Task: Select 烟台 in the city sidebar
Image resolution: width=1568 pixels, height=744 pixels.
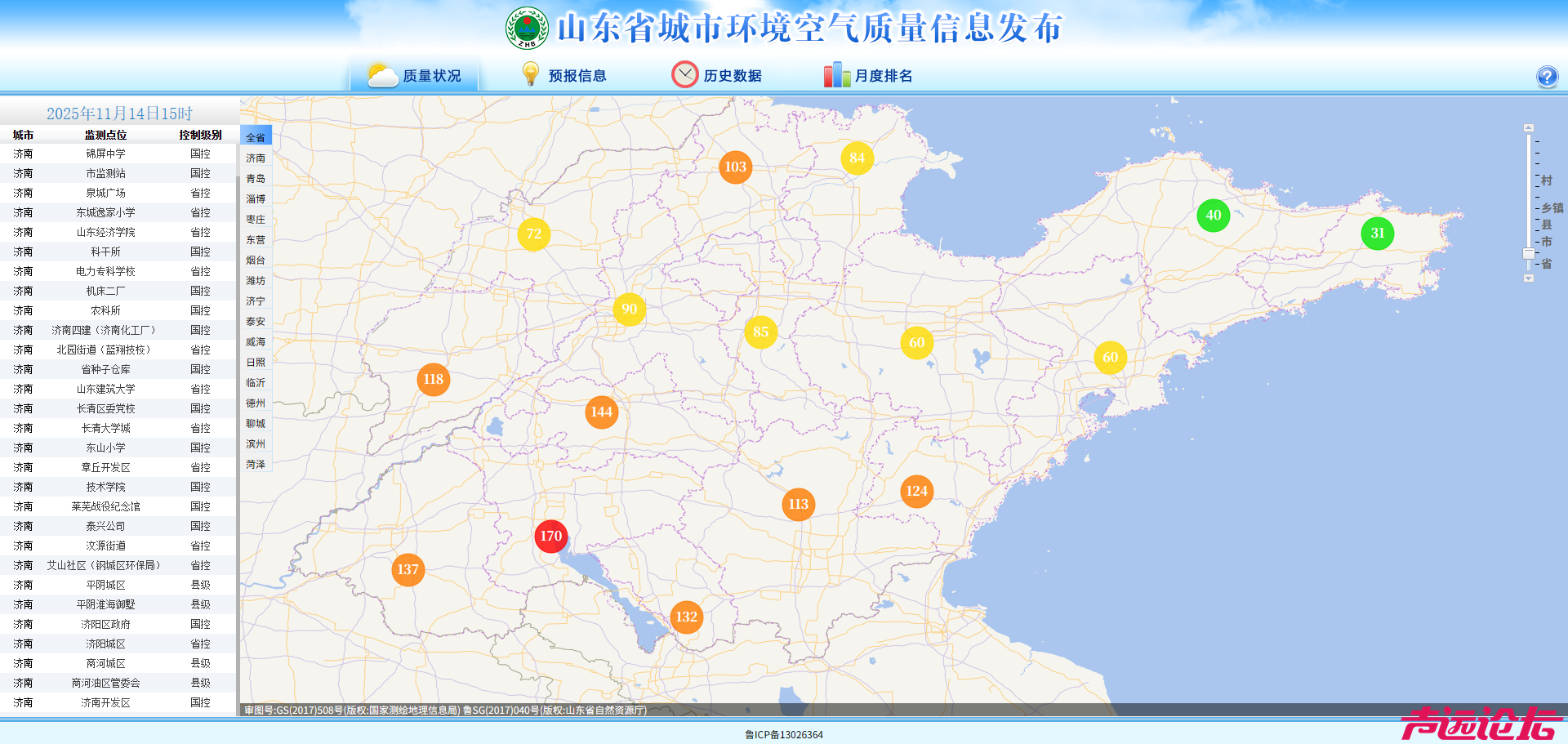Action: [255, 260]
